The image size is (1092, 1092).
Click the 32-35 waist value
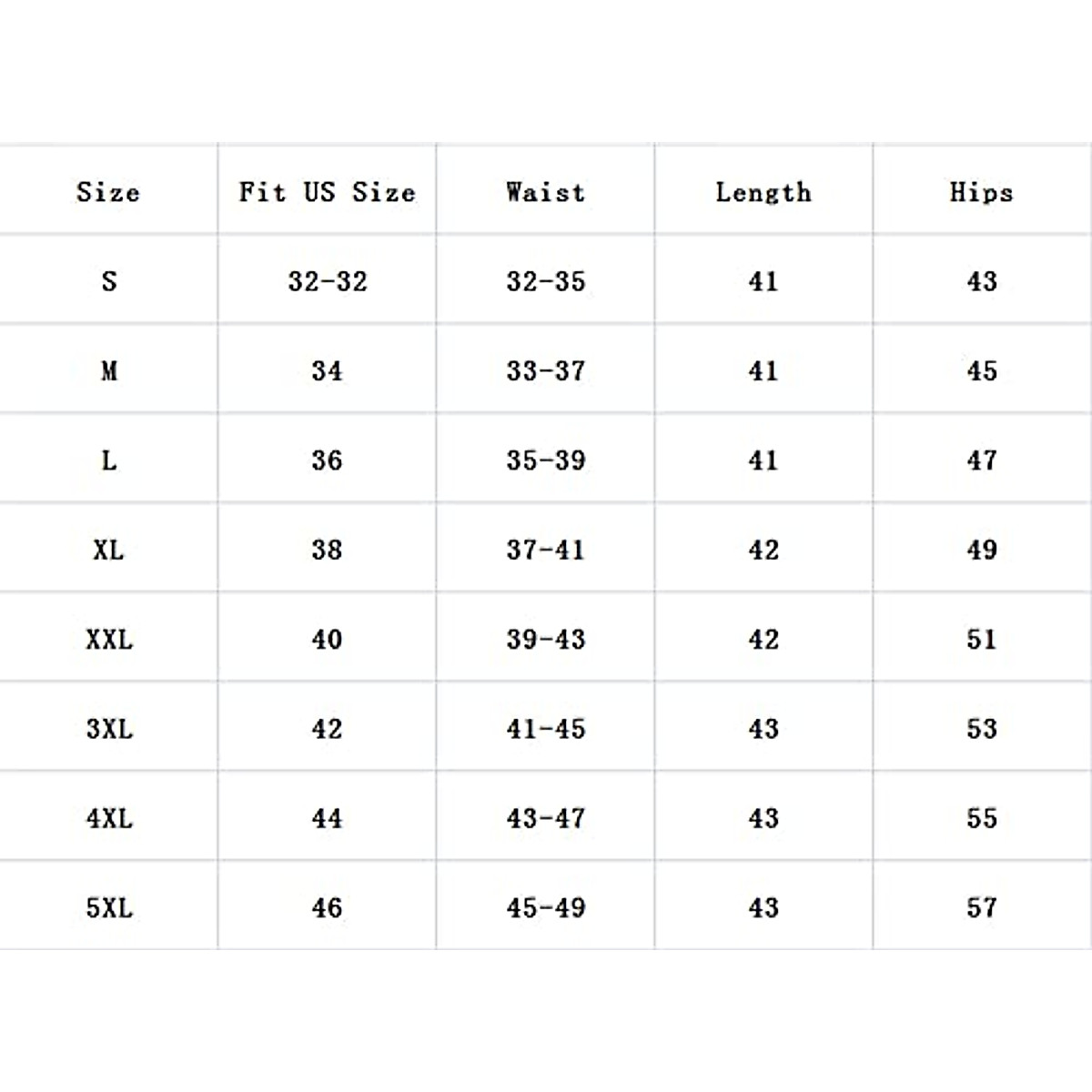[x=546, y=281]
